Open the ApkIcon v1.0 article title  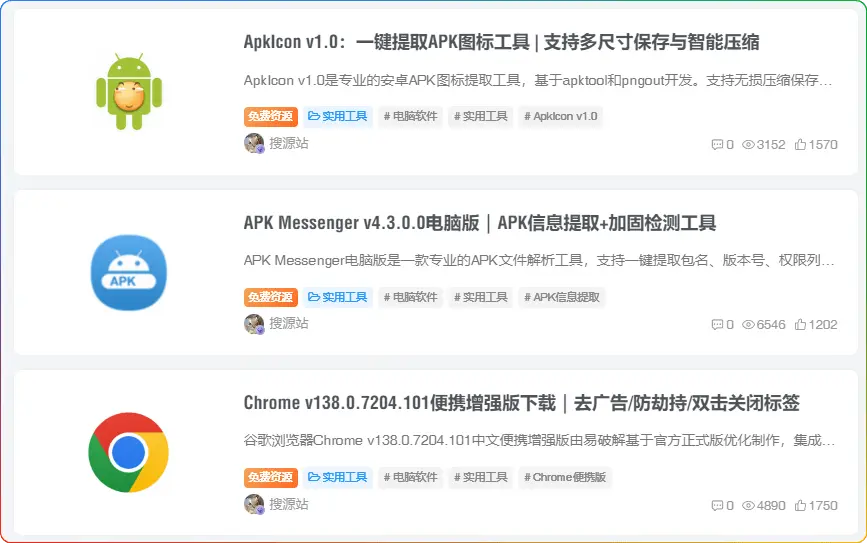pos(502,42)
